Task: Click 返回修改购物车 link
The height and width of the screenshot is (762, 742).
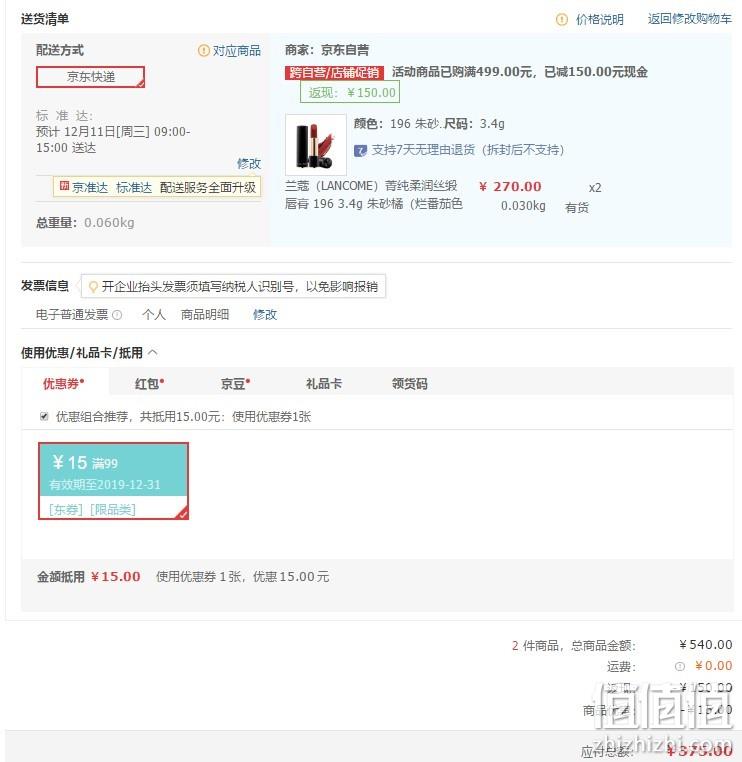Action: click(690, 19)
